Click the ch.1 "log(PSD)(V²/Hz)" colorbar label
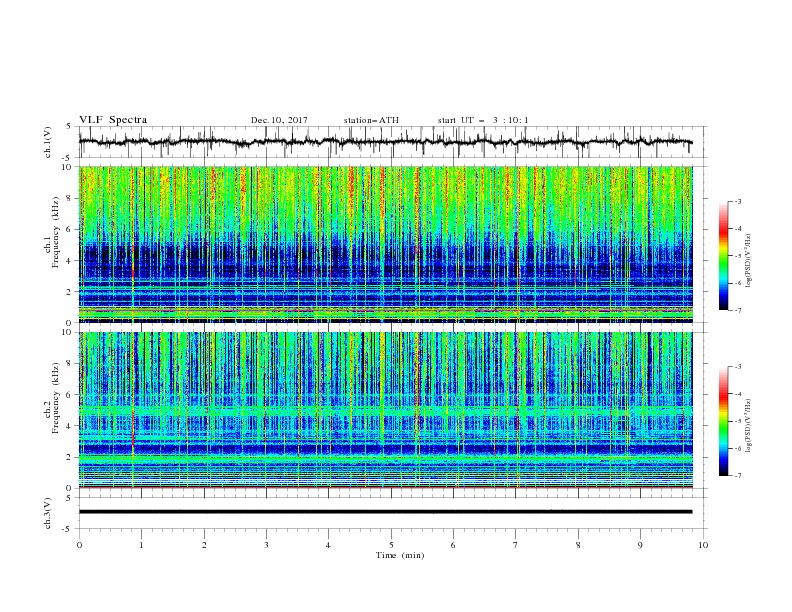Image resolution: width=792 pixels, height=612 pixels. 750,261
